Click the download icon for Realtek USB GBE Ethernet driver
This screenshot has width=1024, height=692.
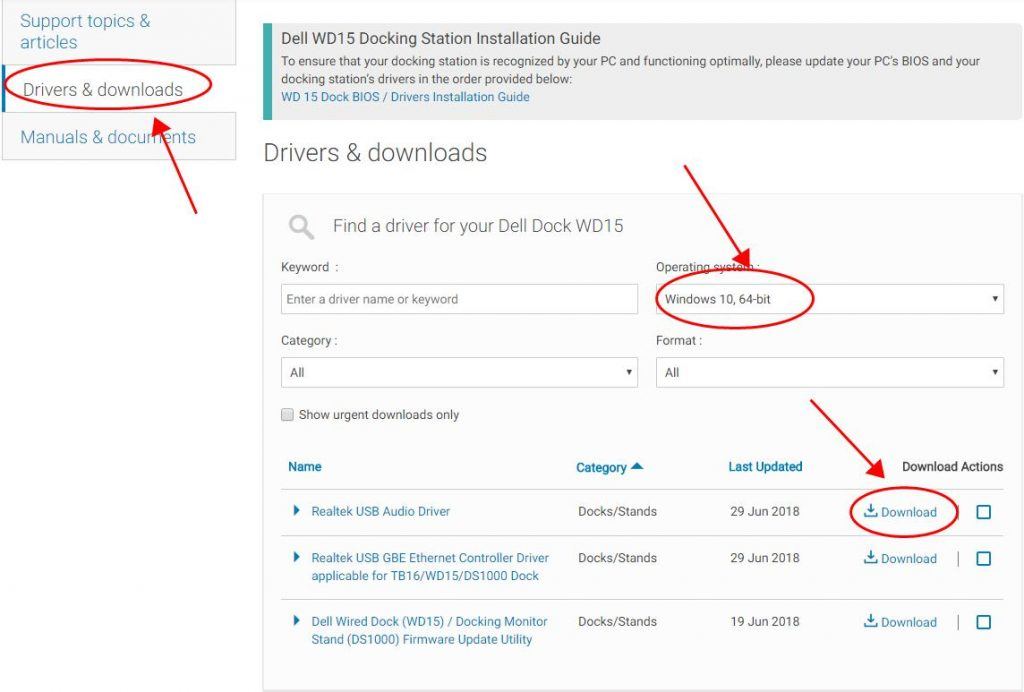869,558
